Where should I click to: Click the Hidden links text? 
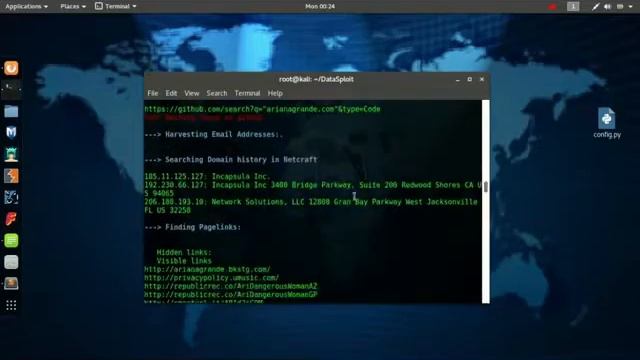coord(184,252)
